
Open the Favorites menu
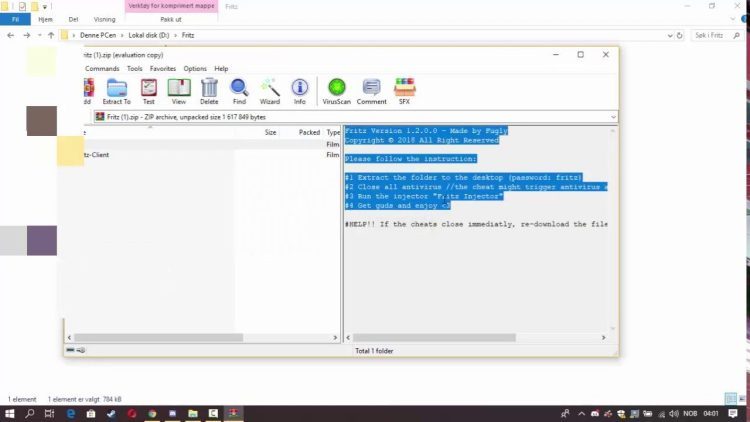163,68
